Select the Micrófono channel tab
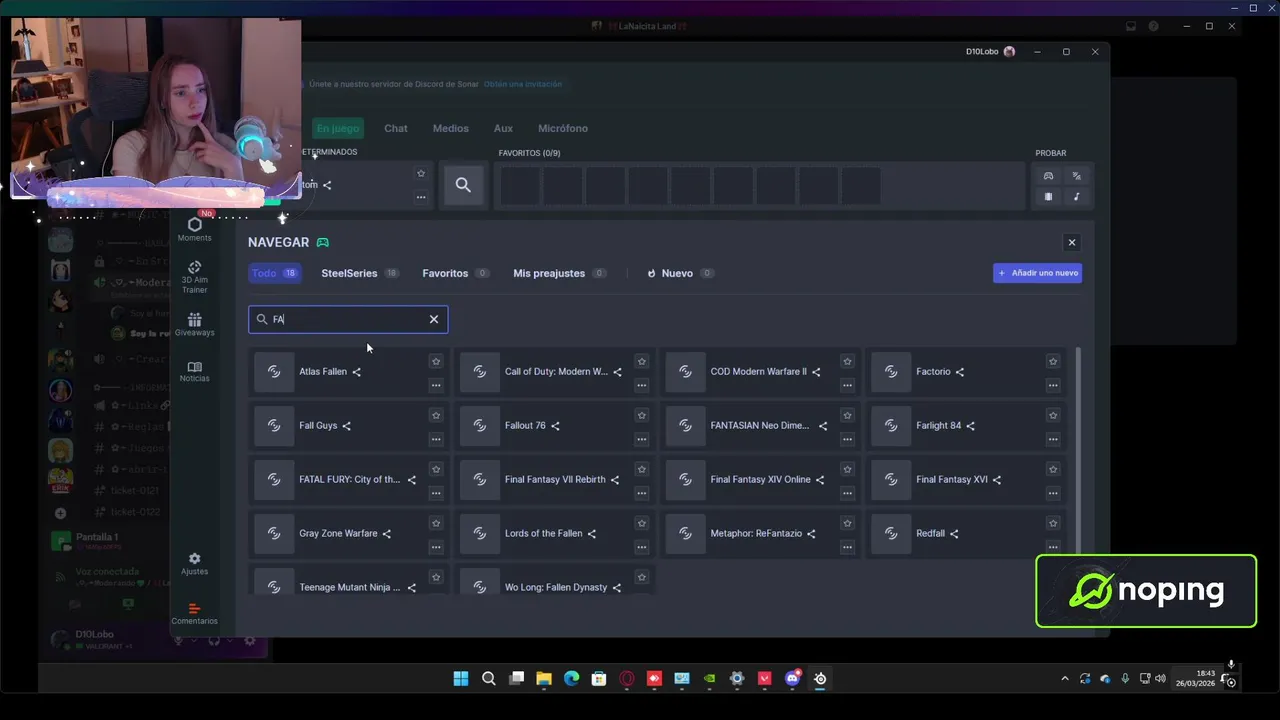Image resolution: width=1280 pixels, height=720 pixels. [563, 128]
